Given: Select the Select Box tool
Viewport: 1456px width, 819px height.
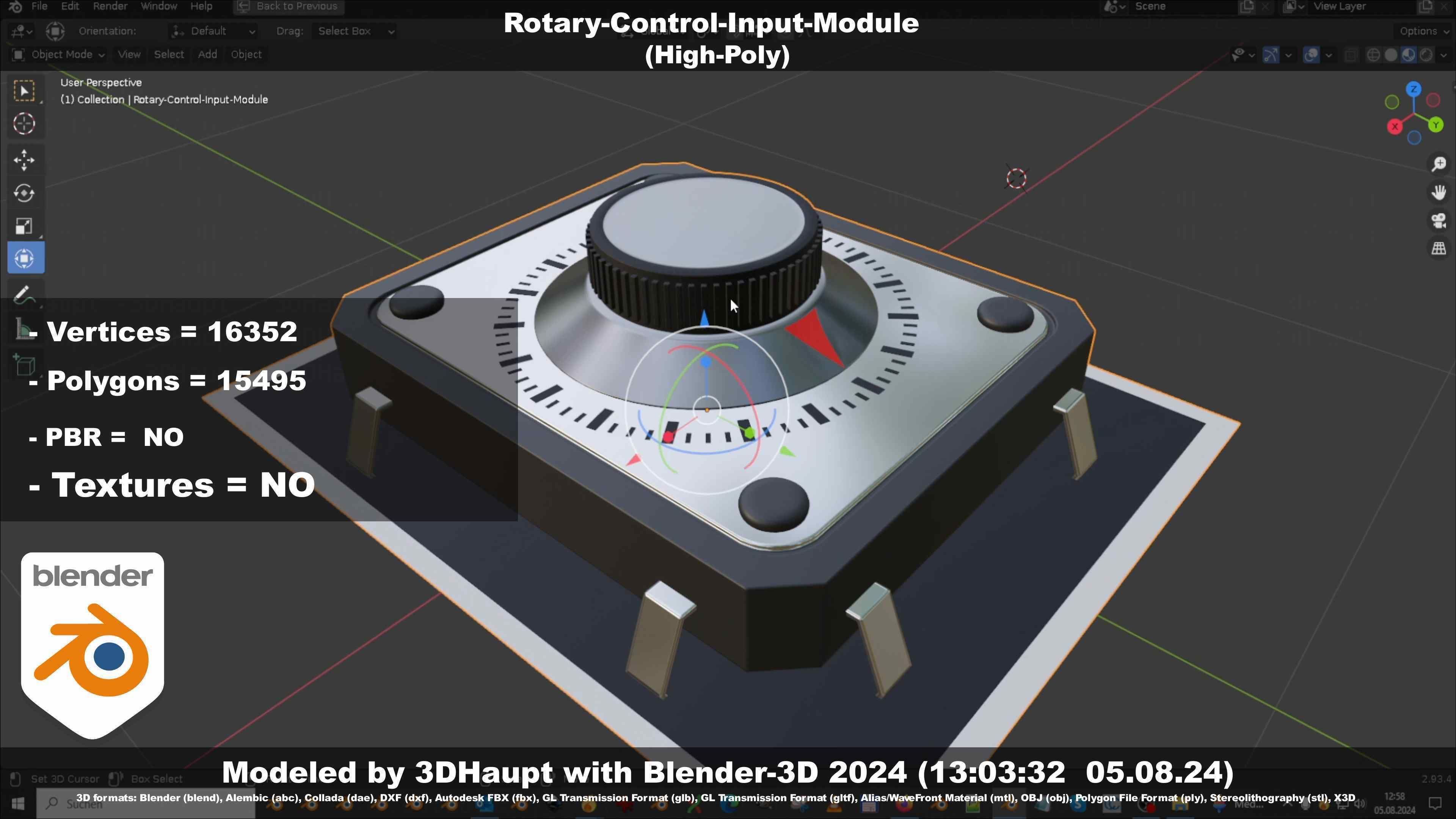Looking at the screenshot, I should click(24, 91).
